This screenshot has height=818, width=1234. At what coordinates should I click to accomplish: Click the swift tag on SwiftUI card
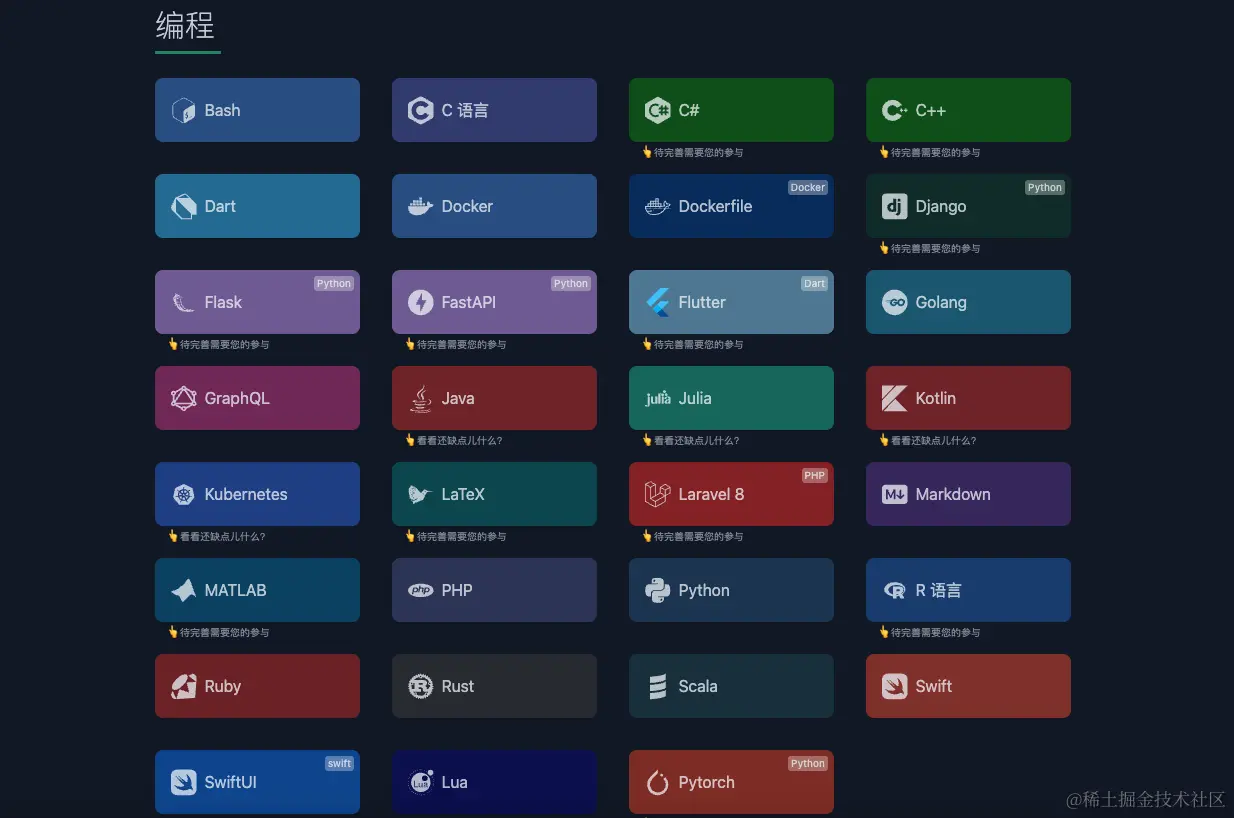pos(340,763)
